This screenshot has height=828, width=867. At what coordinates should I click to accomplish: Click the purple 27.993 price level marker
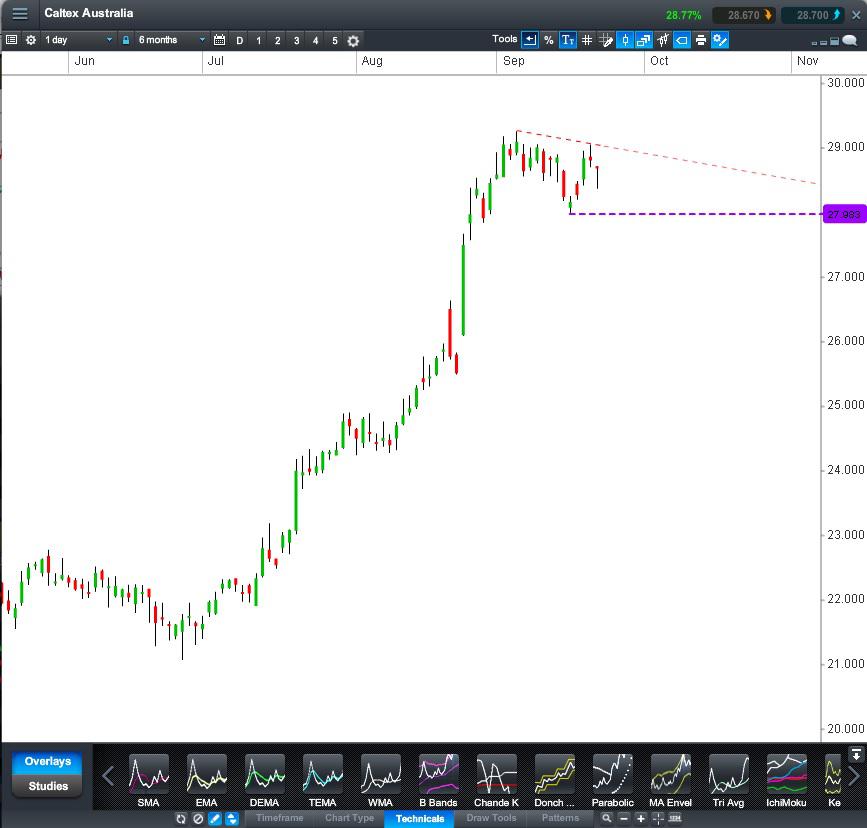[x=843, y=214]
